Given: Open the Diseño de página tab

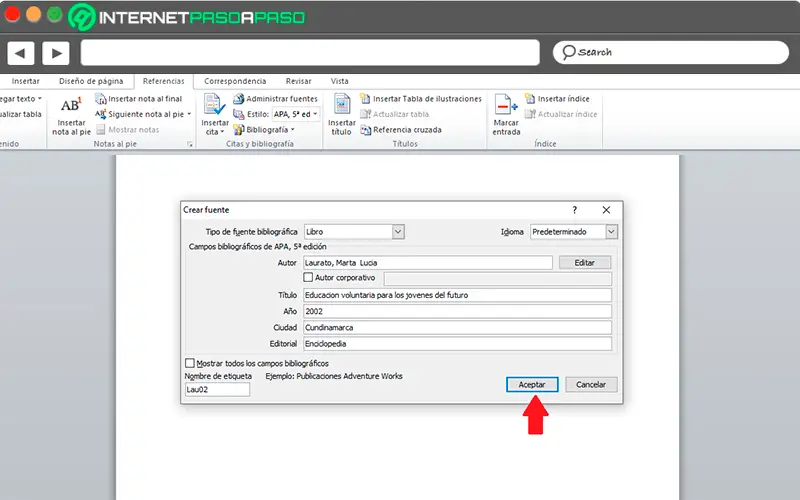Looking at the screenshot, I should (91, 81).
